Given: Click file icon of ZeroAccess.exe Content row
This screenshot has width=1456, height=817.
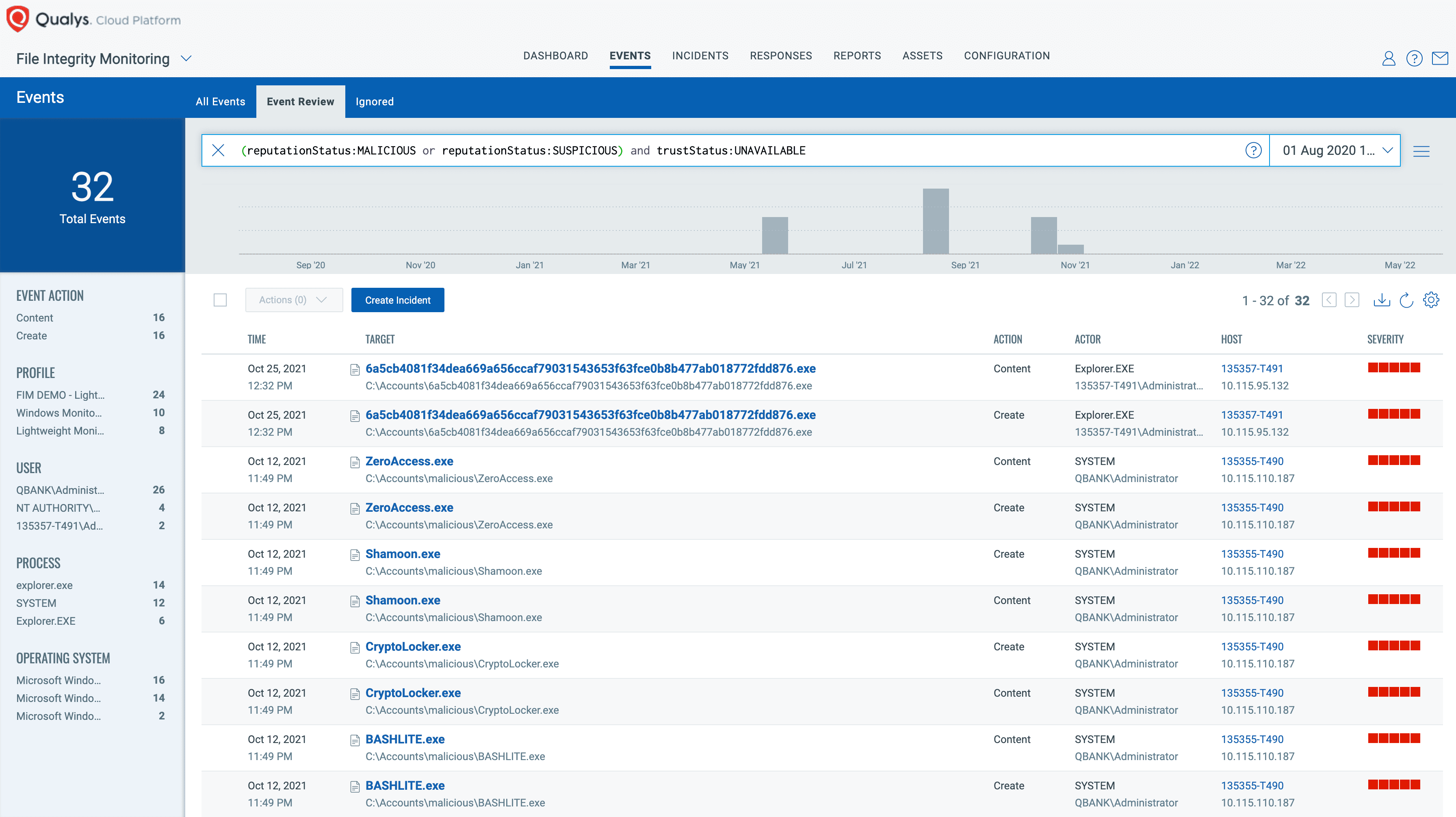Looking at the screenshot, I should click(x=355, y=463).
